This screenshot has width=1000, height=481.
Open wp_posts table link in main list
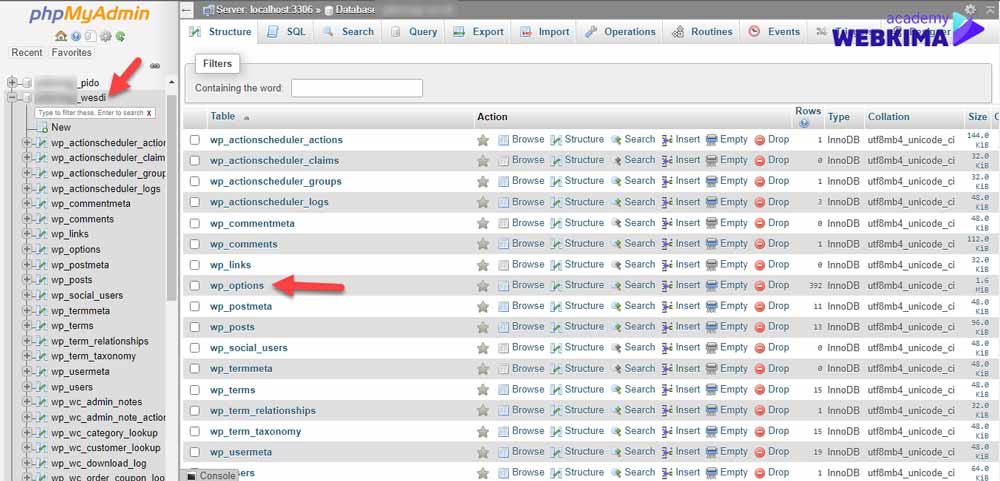(232, 327)
